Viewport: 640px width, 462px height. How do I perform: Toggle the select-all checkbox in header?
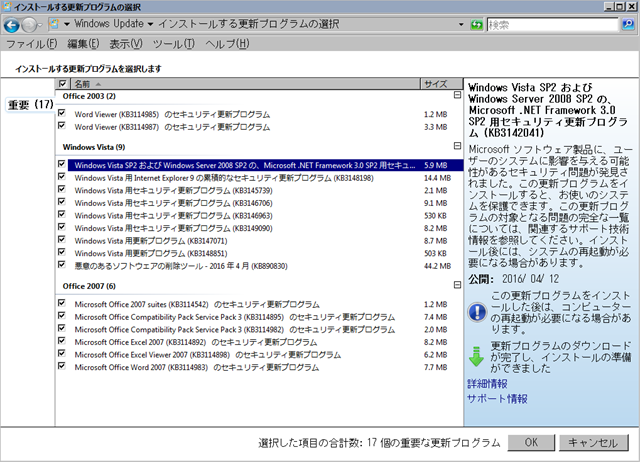(62, 84)
